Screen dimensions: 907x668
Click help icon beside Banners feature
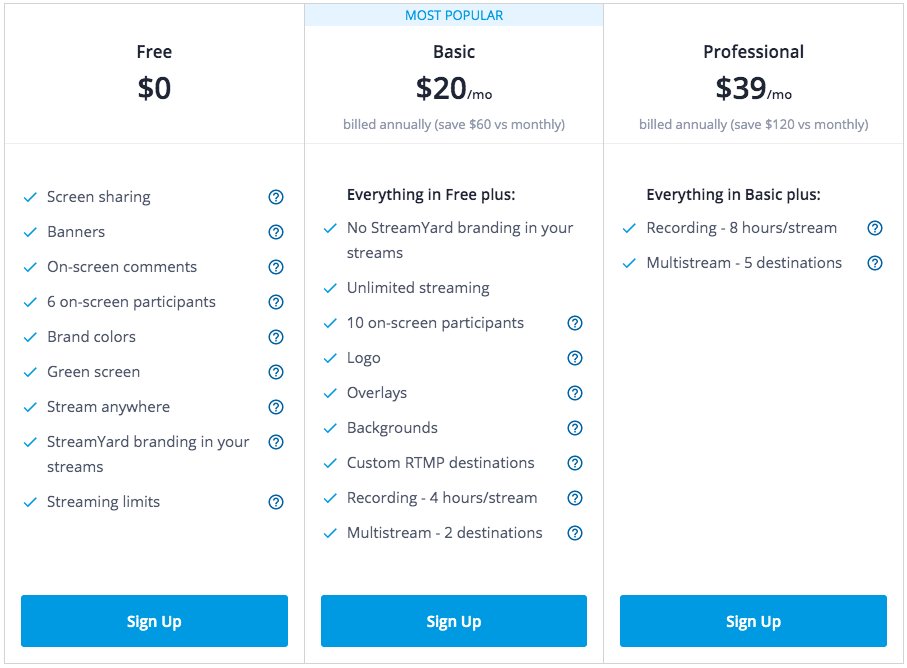point(276,232)
